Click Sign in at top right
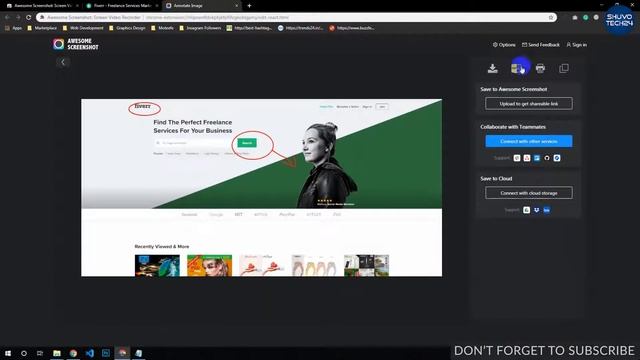Image resolution: width=640 pixels, height=360 pixels. 576,45
